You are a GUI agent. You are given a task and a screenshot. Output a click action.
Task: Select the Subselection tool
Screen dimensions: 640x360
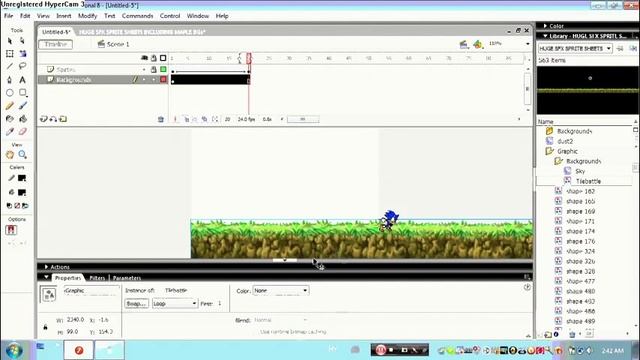(22, 41)
